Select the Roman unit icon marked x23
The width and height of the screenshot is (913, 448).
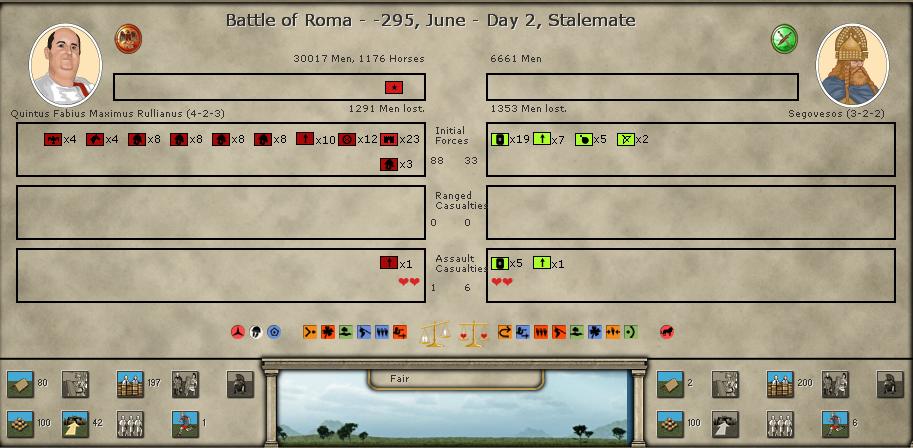[x=389, y=140]
